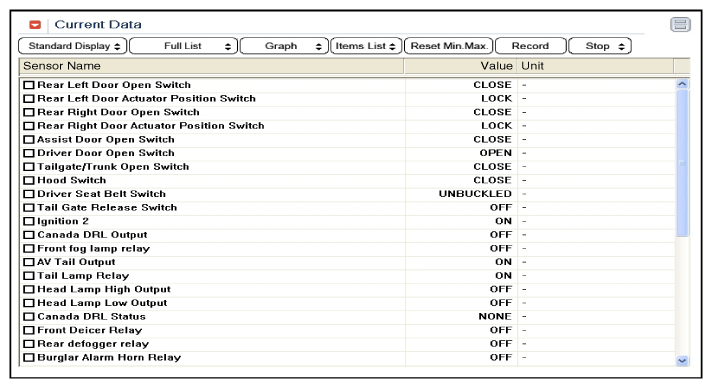Viewport: 712px width, 388px height.
Task: Sort by the Sensor Name column header
Action: tap(212, 66)
